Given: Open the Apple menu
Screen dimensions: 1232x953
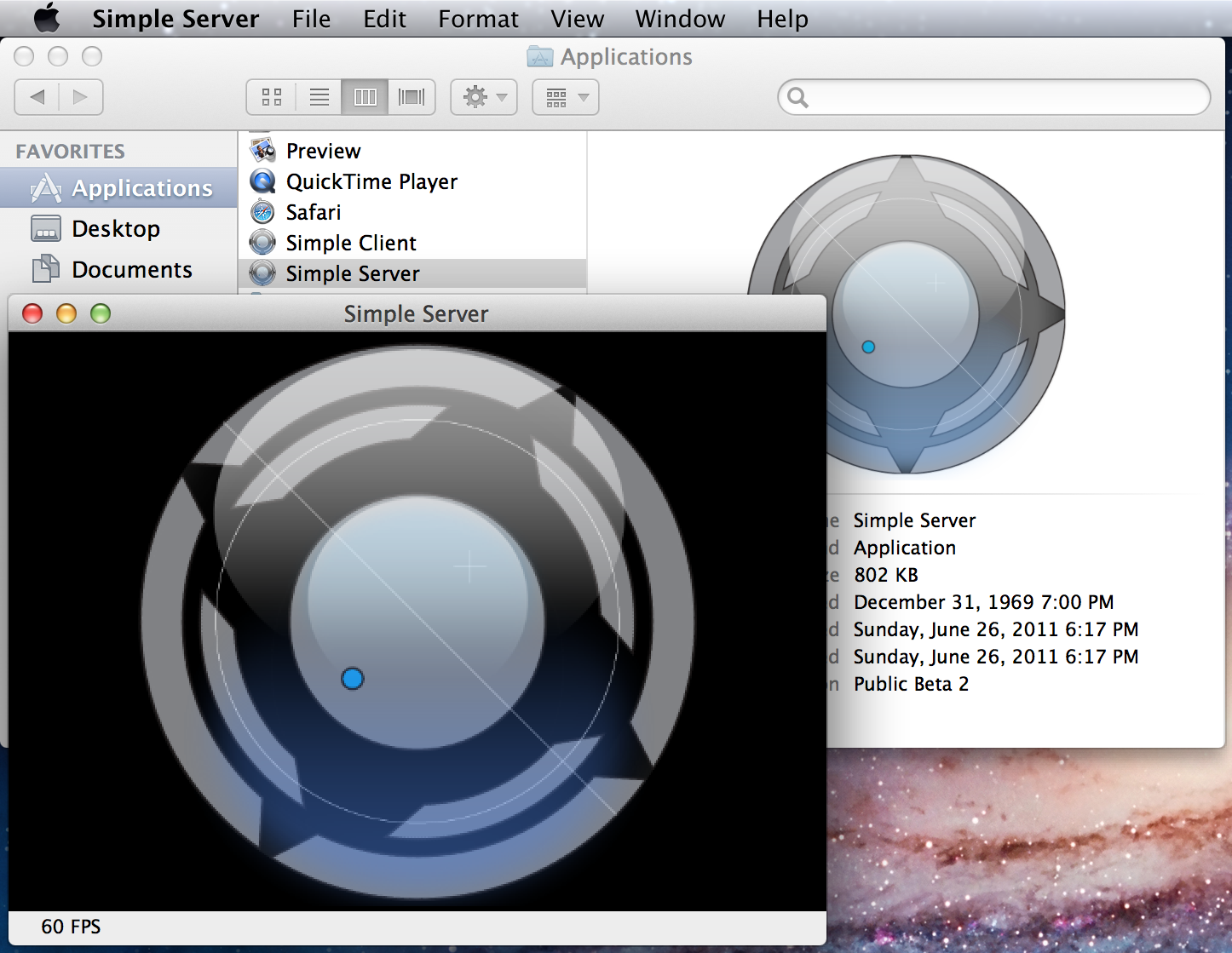Looking at the screenshot, I should pyautogui.click(x=47, y=18).
